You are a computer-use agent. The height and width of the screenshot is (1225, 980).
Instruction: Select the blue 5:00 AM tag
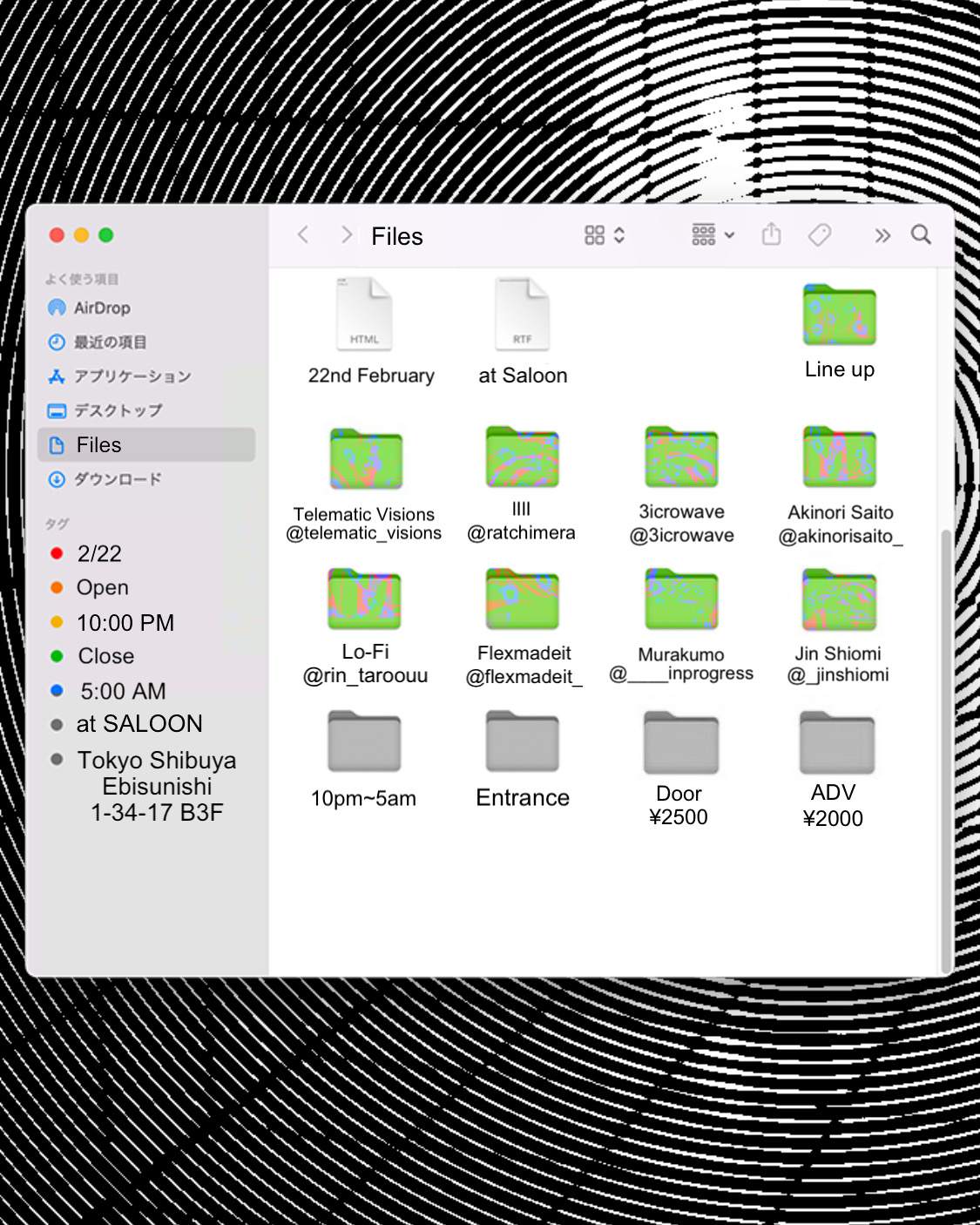pos(122,691)
